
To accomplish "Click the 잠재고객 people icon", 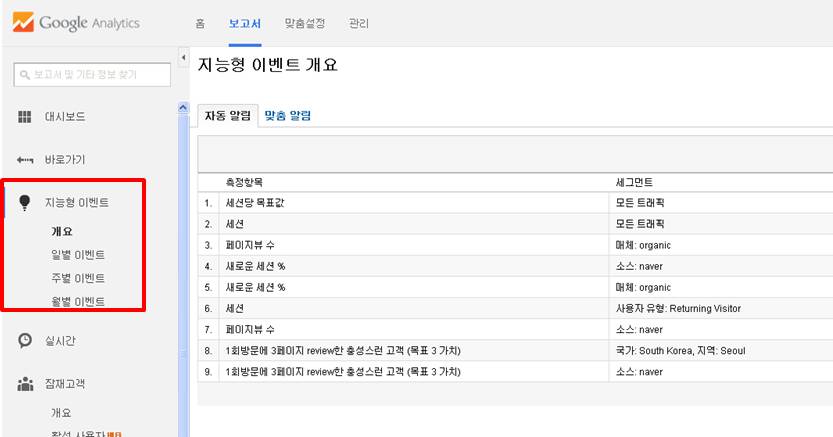I will pos(25,384).
